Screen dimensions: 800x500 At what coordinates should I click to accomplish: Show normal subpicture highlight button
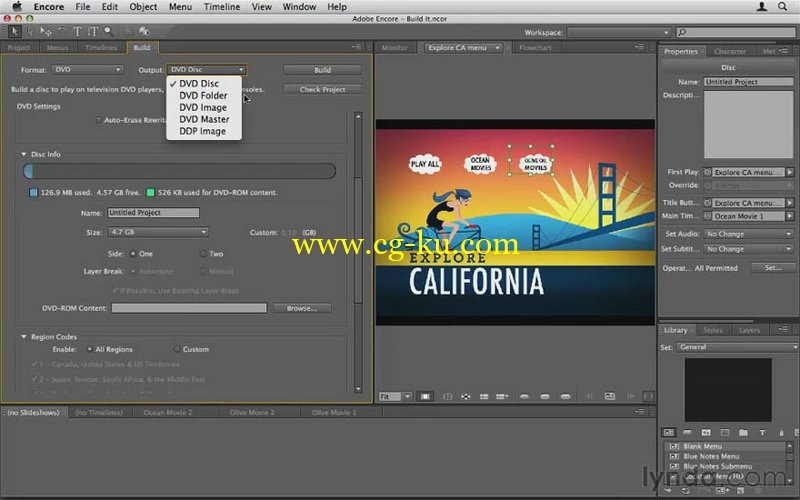[x=524, y=396]
